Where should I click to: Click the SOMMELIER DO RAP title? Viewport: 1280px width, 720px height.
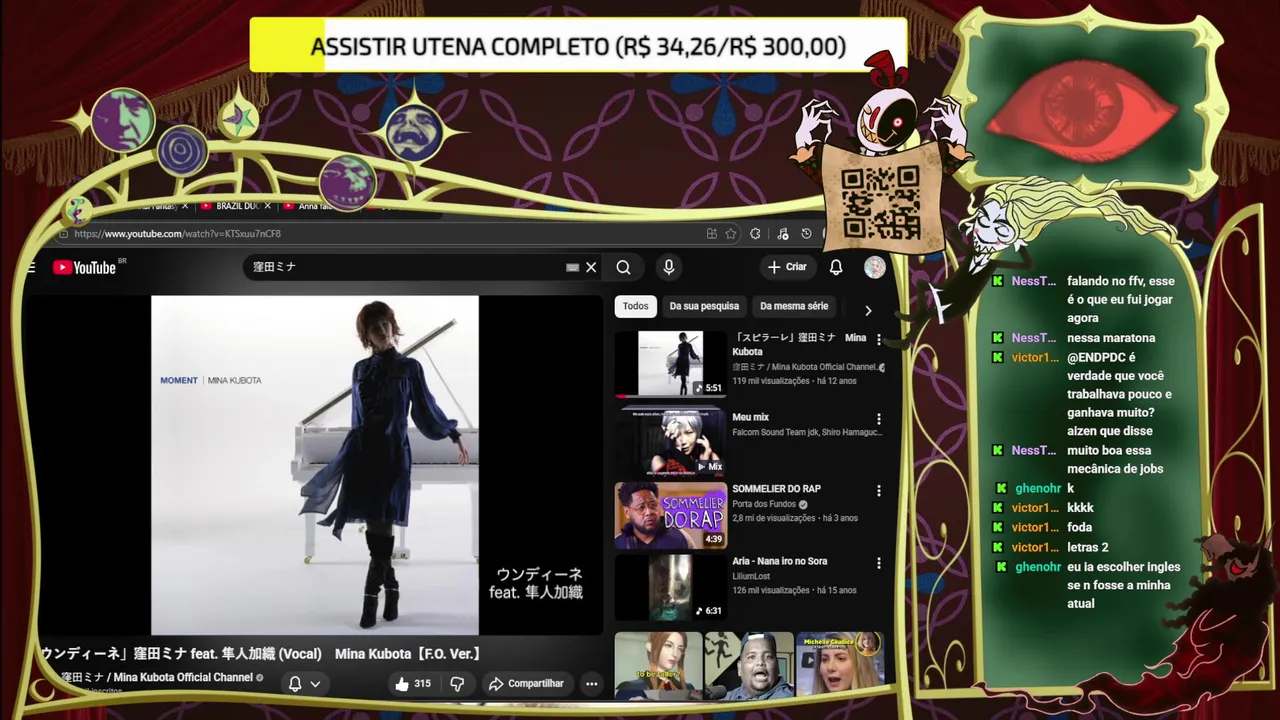pos(776,489)
